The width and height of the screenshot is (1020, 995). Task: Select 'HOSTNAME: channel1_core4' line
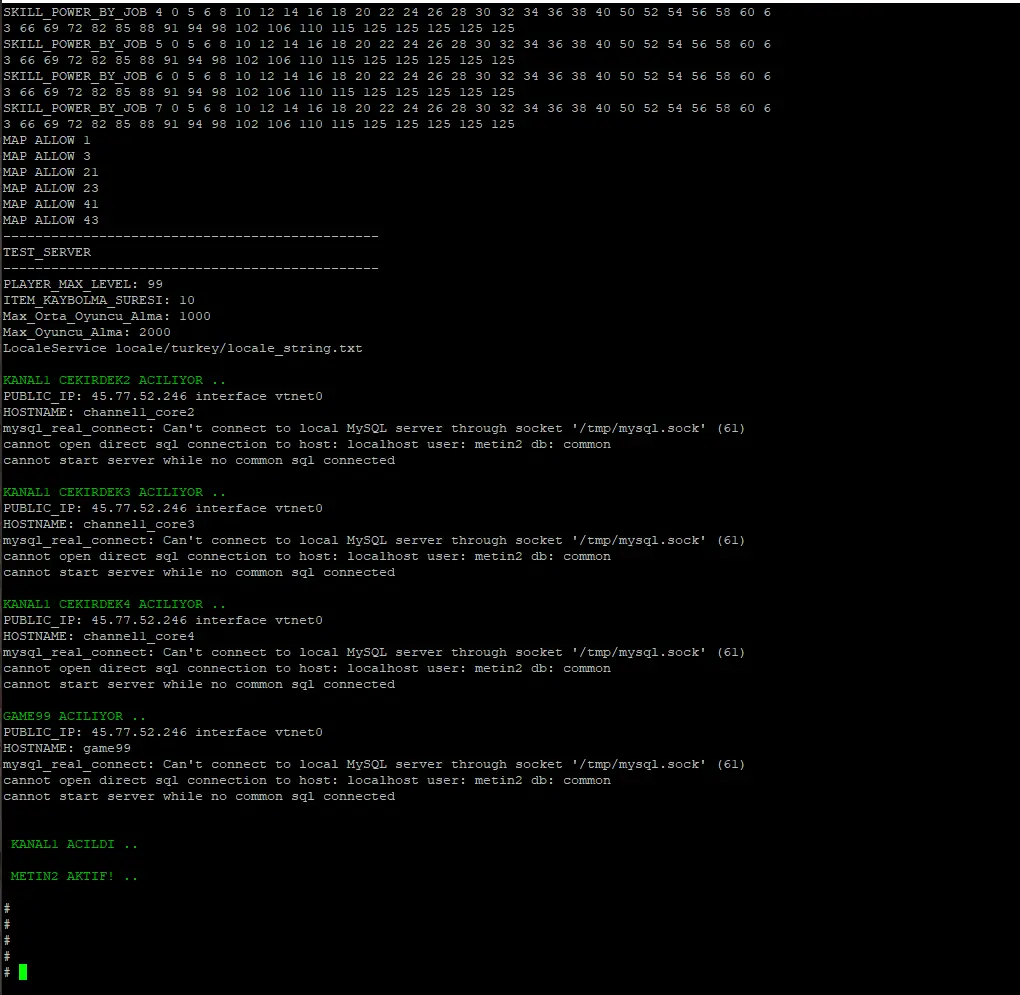(99, 636)
